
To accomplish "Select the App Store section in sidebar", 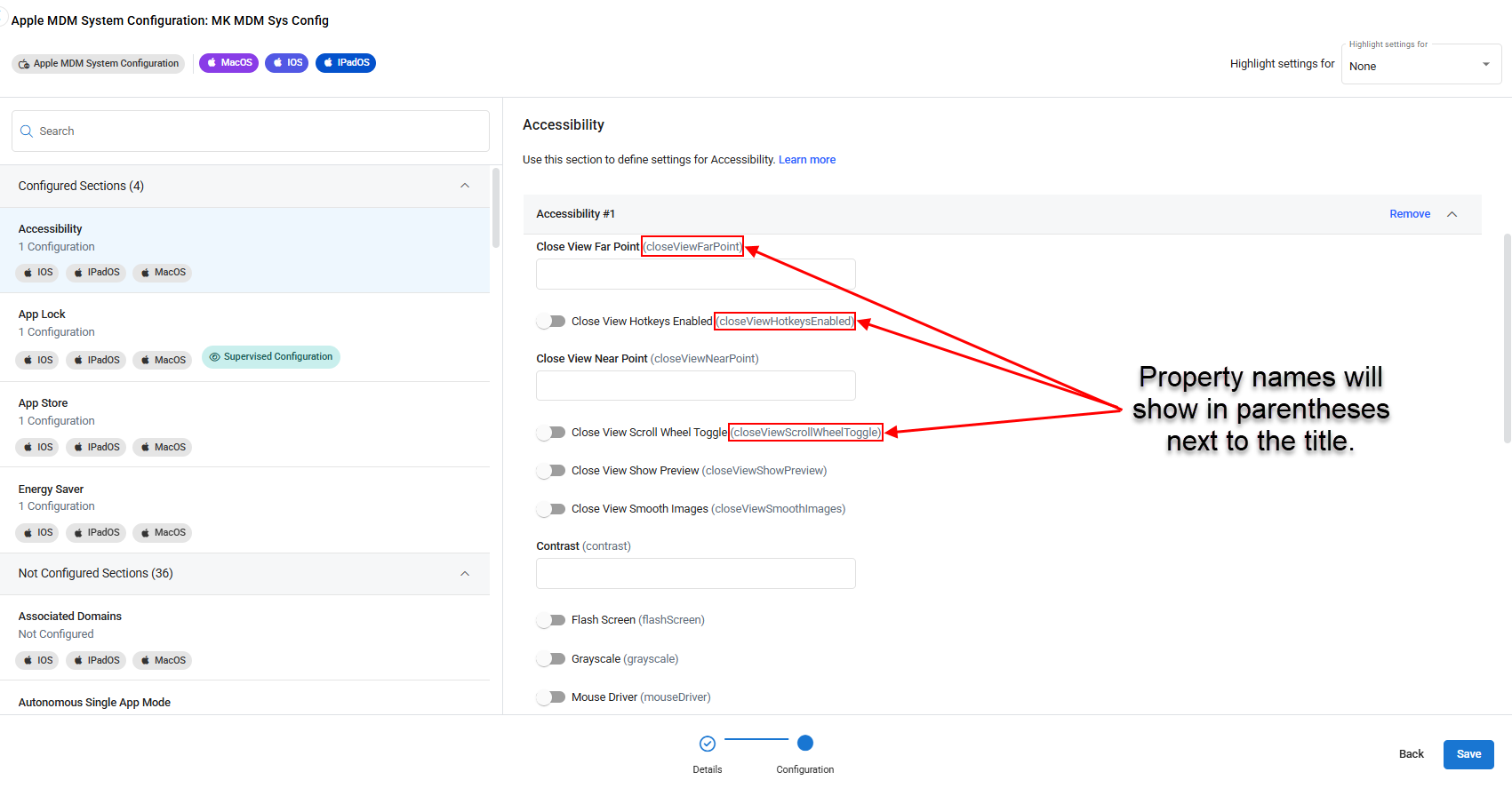I will click(x=244, y=425).
